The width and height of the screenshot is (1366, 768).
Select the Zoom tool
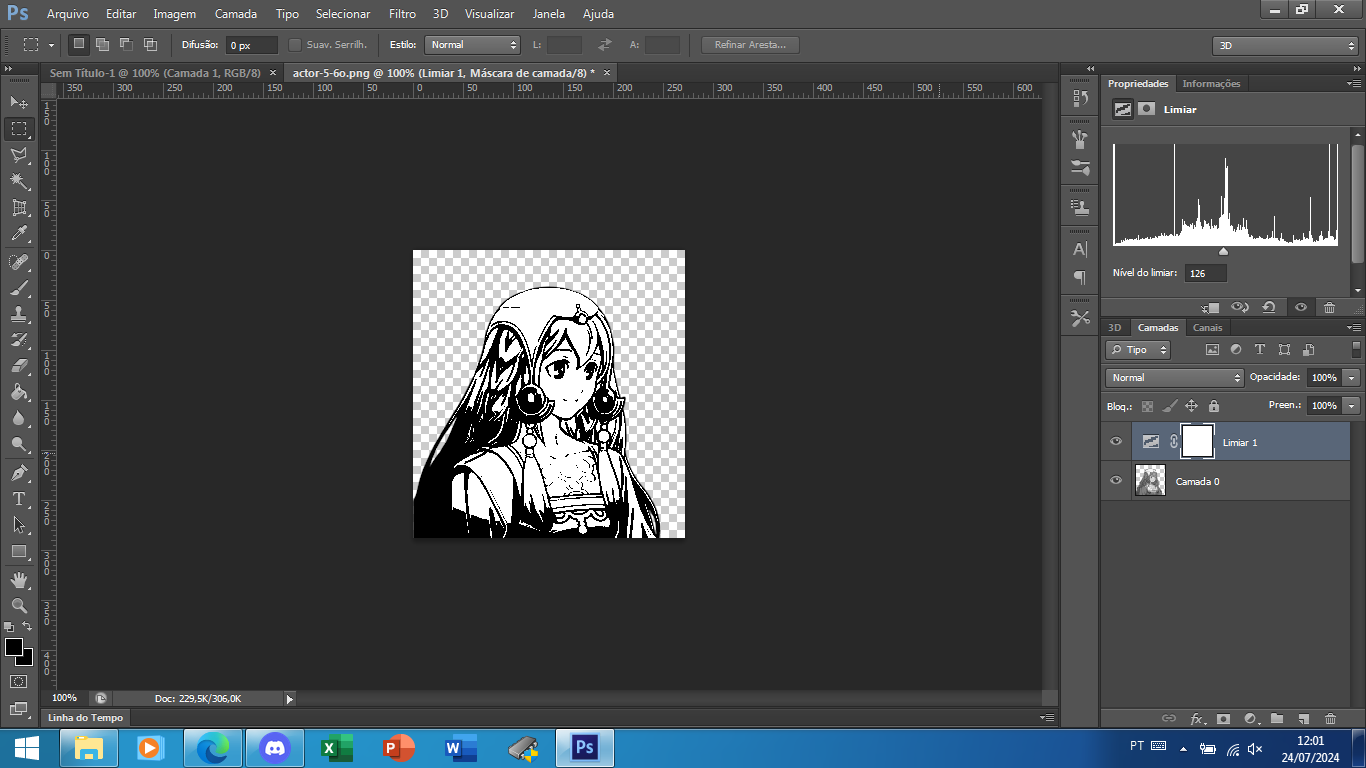19,606
